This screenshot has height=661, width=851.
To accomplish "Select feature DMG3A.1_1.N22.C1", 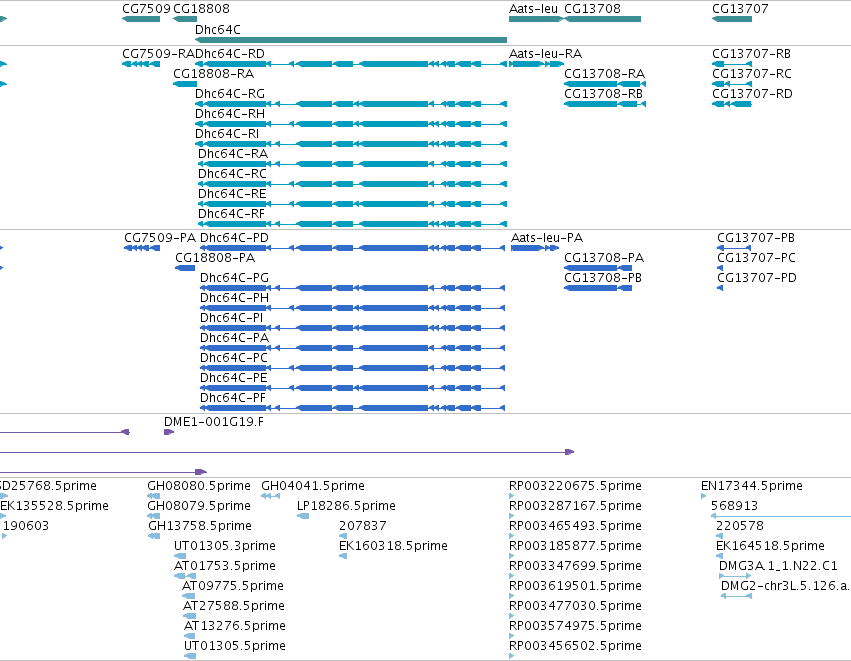I will (778, 566).
